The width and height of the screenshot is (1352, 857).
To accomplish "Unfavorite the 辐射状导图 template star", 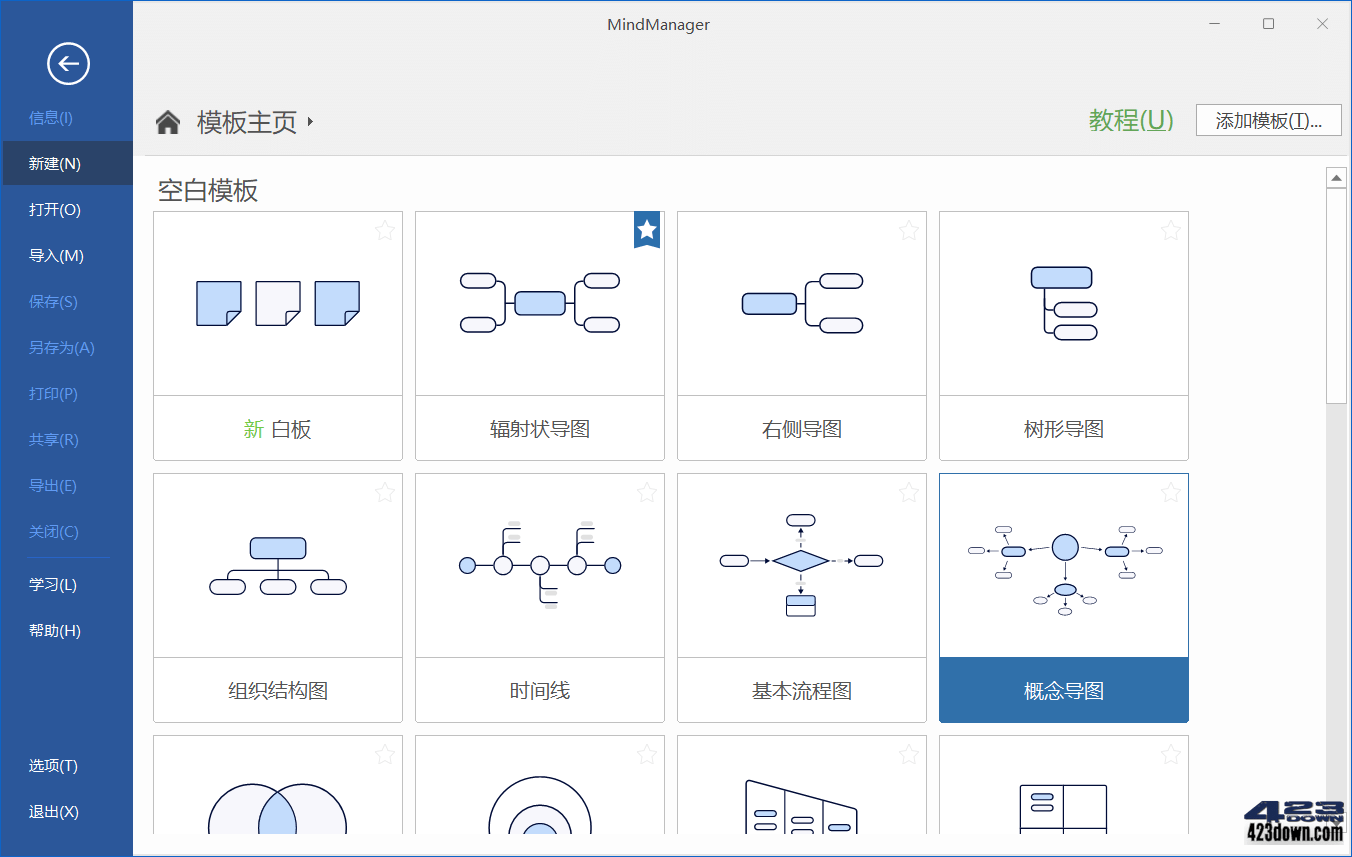I will coord(646,230).
